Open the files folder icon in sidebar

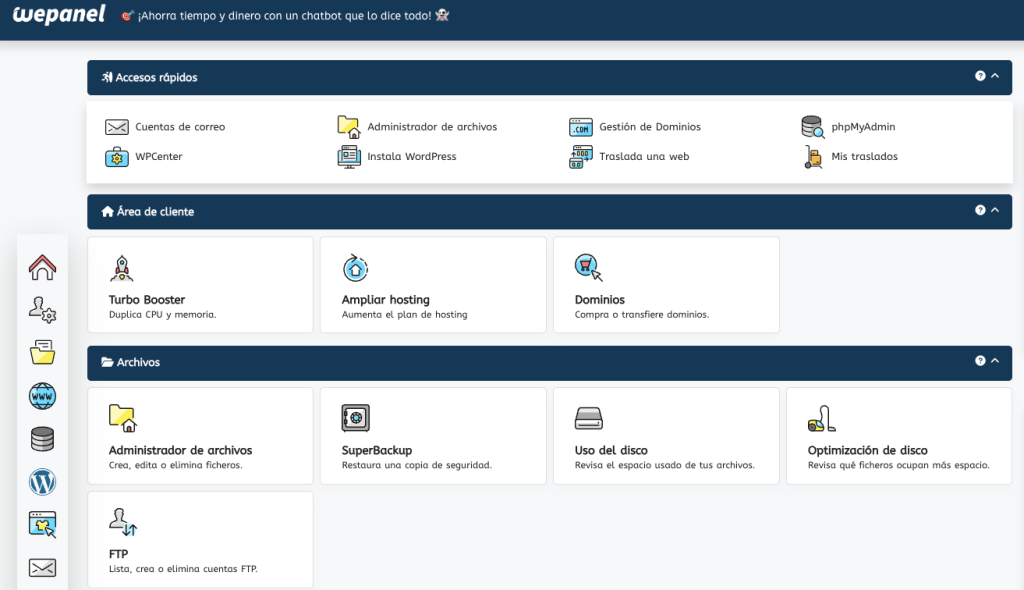point(42,352)
